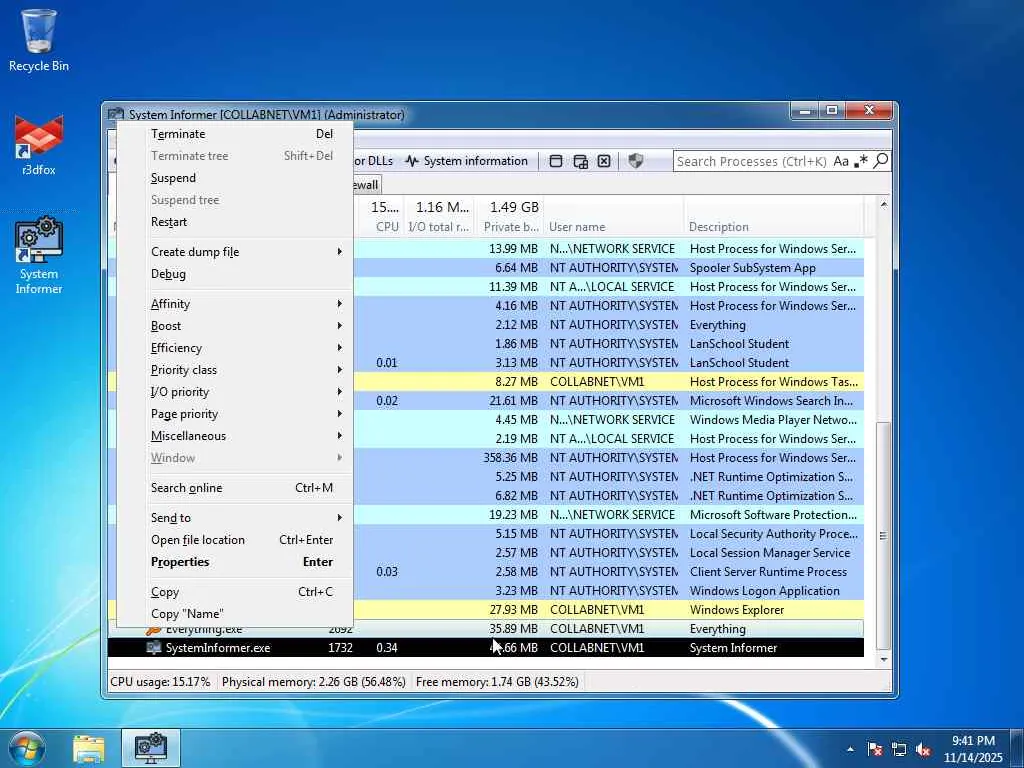Click the muted volume icon in tray
1024x768 pixels.
pos(923,749)
